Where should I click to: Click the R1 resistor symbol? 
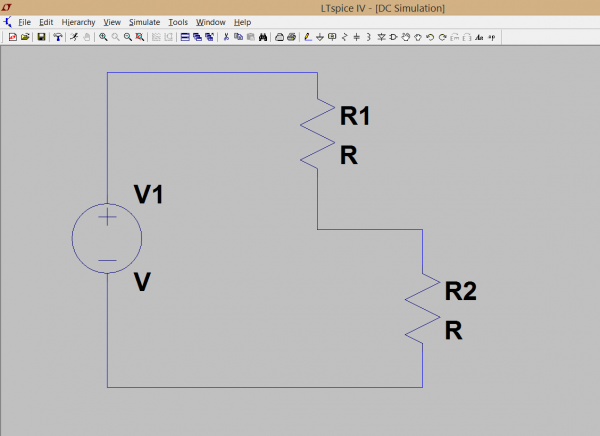coord(317,134)
